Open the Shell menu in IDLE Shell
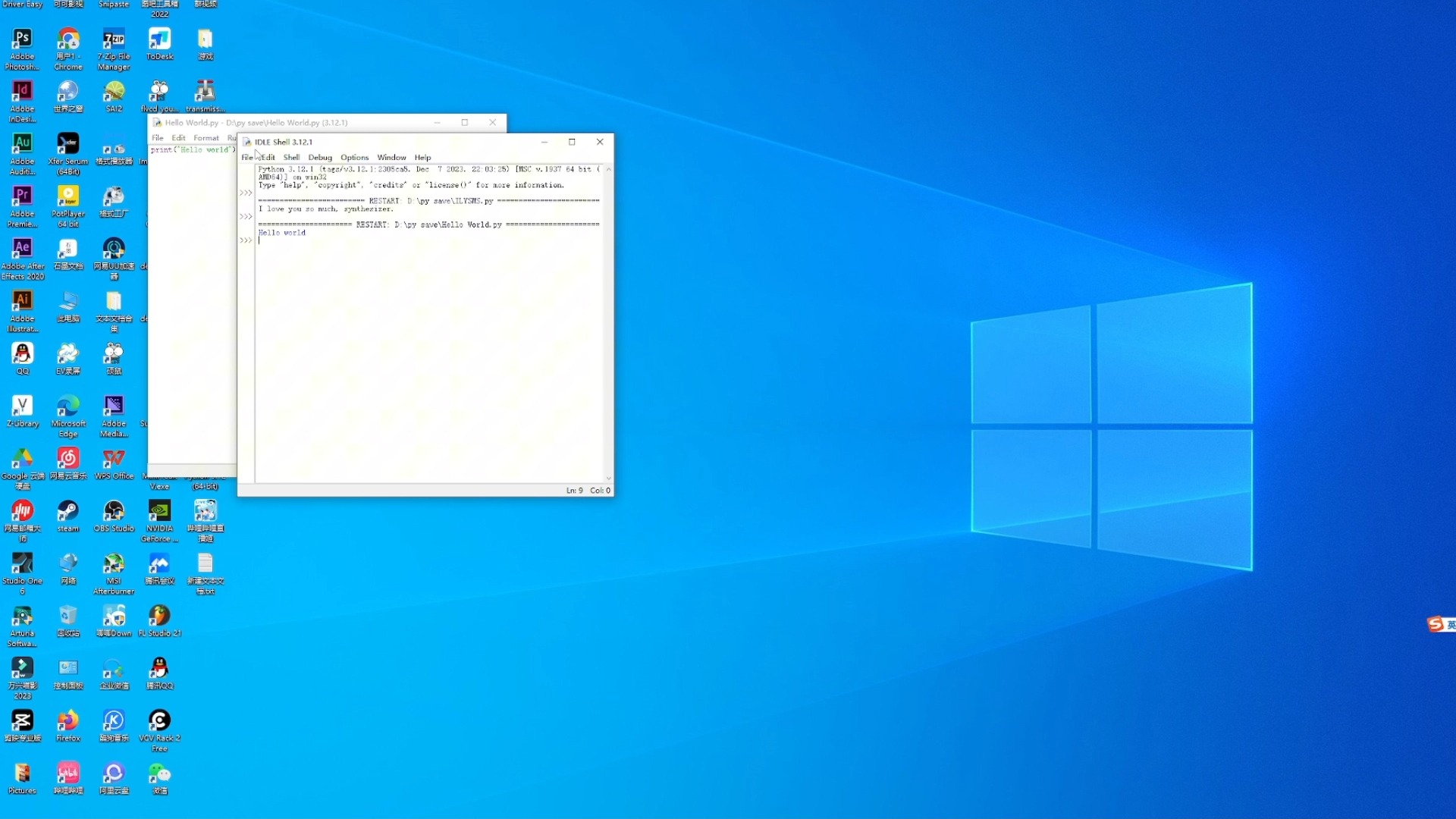1456x819 pixels. point(291,157)
